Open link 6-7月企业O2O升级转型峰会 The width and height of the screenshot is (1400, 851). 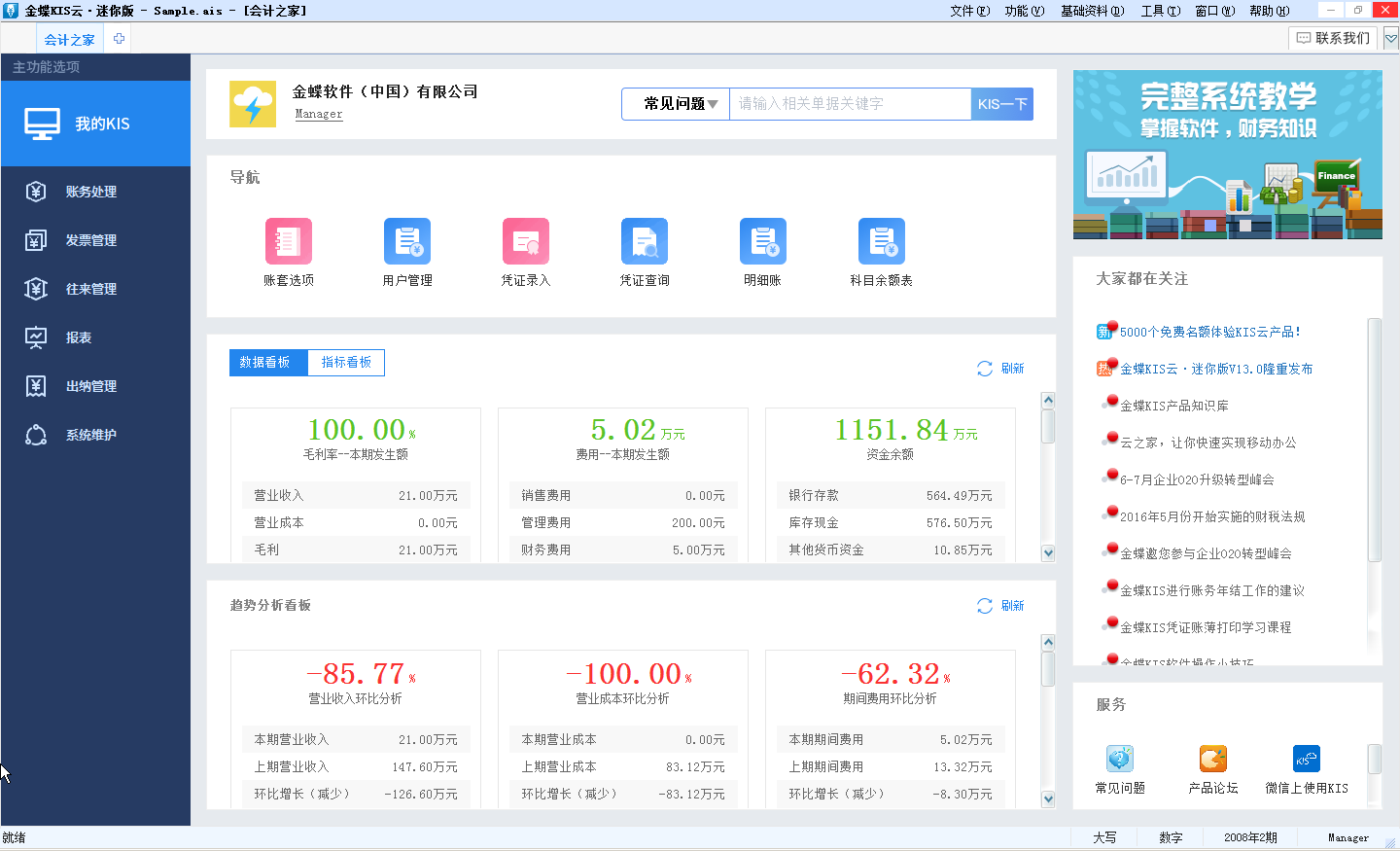pos(1197,479)
